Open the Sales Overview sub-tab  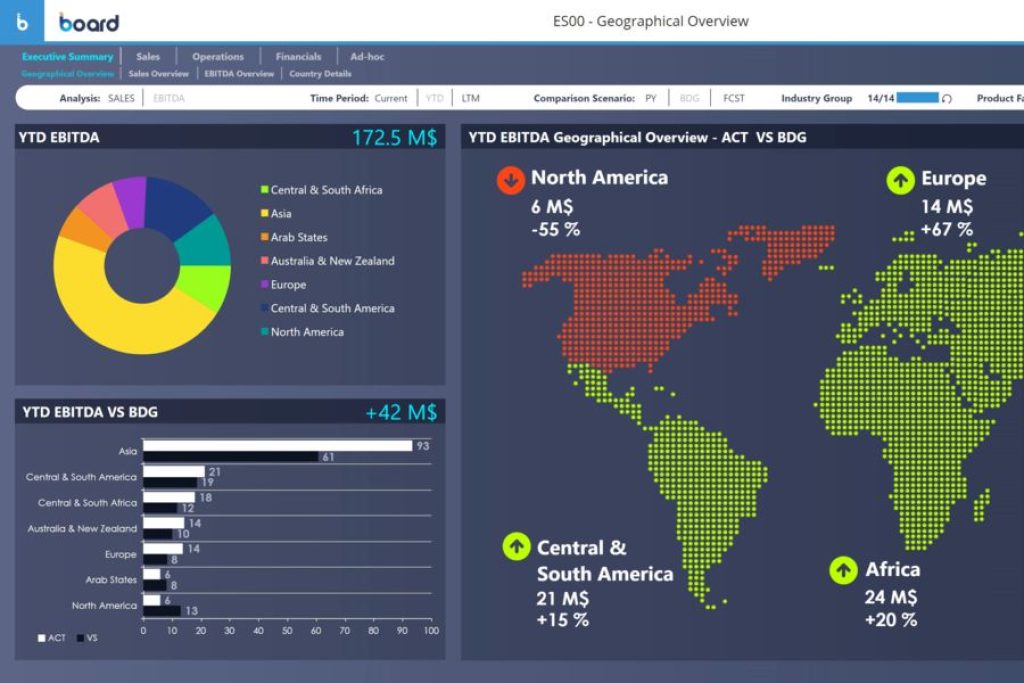pyautogui.click(x=159, y=74)
